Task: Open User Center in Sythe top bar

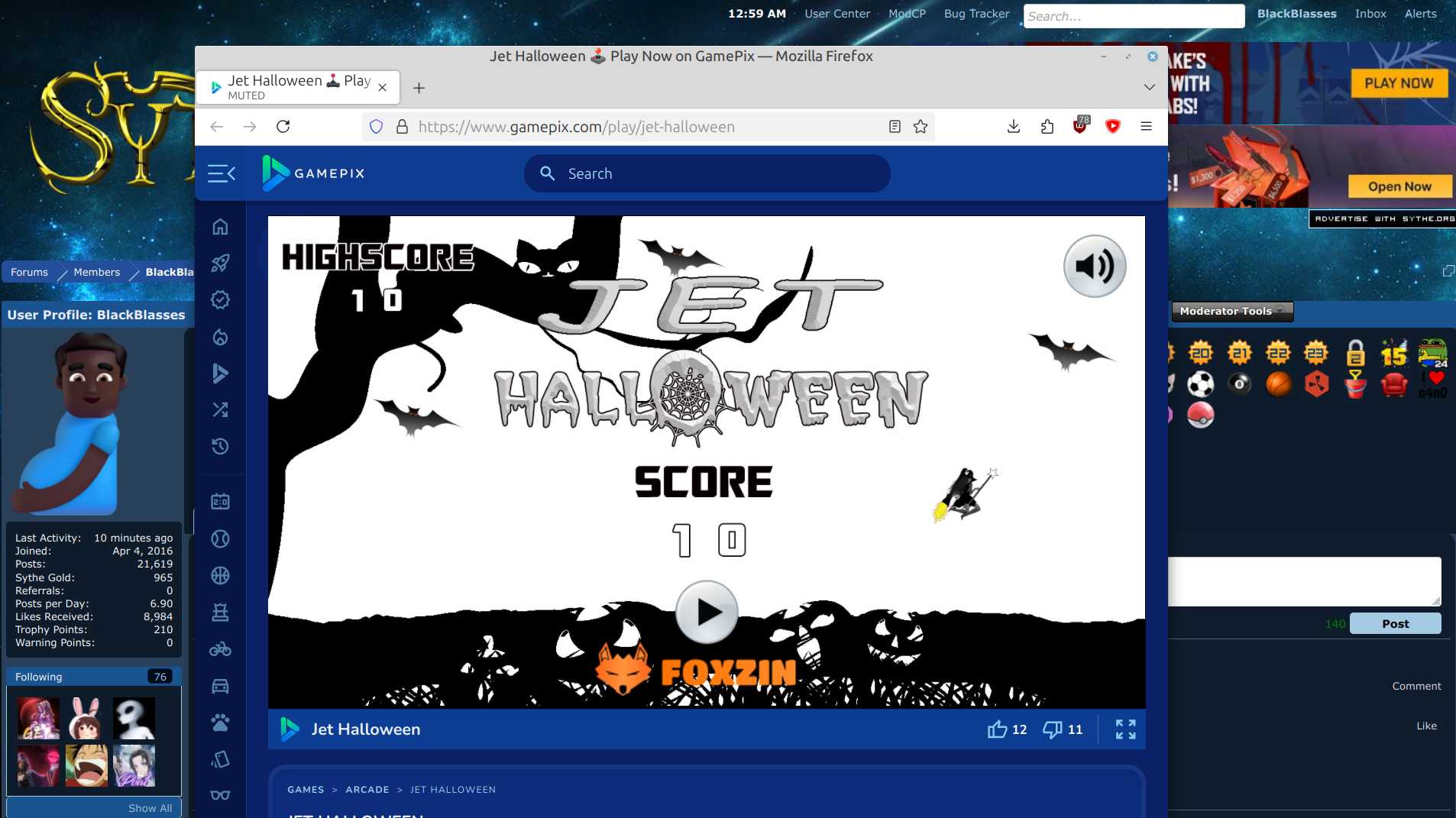Action: (x=837, y=14)
